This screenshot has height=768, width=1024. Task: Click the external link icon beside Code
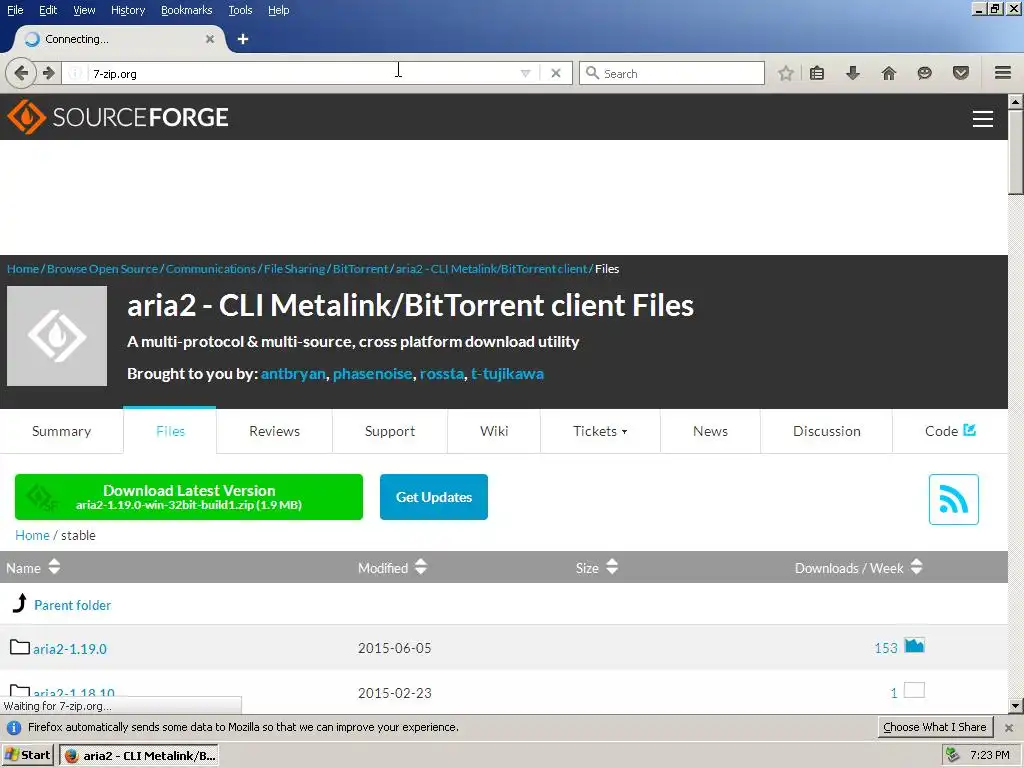[x=970, y=430]
